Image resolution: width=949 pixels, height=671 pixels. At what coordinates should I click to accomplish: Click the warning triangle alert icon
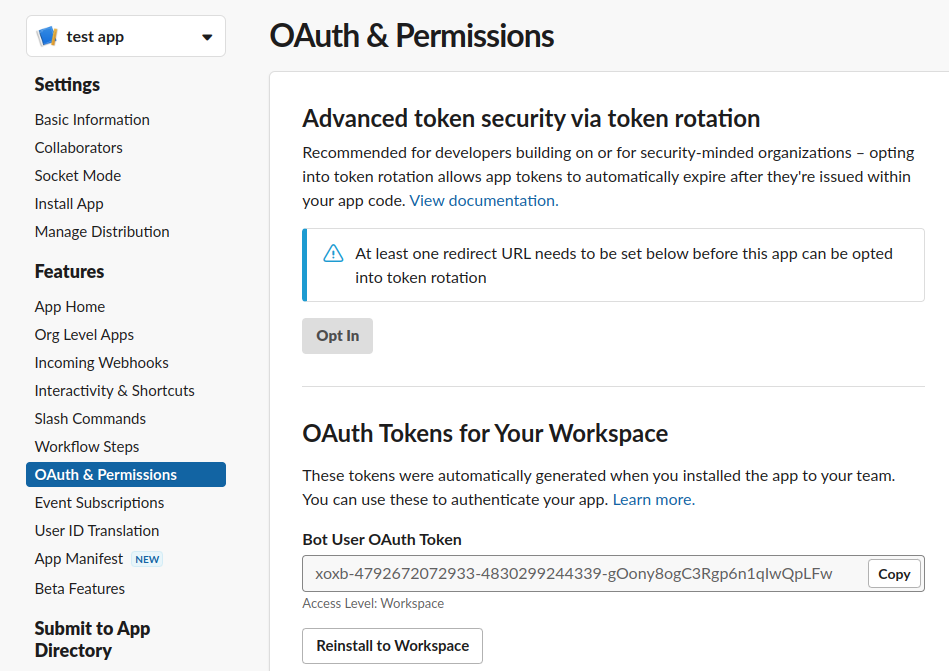tap(333, 253)
